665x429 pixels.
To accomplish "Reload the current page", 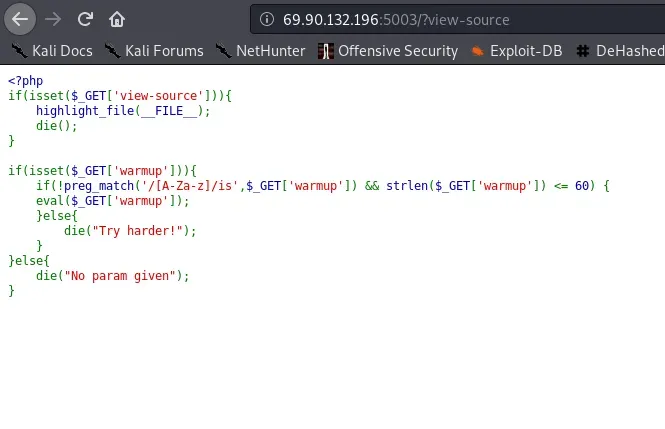I will click(85, 18).
